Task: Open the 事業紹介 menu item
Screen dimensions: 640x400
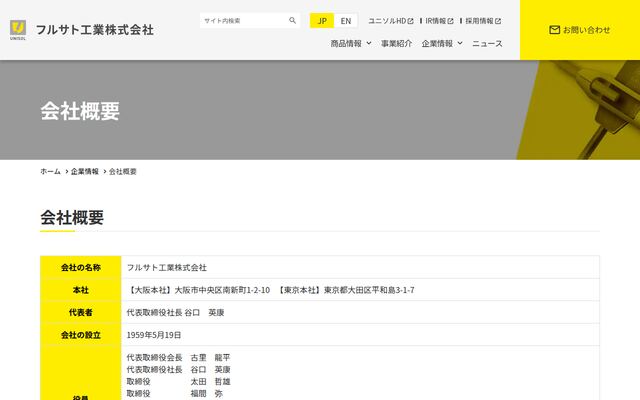Action: pyautogui.click(x=396, y=43)
